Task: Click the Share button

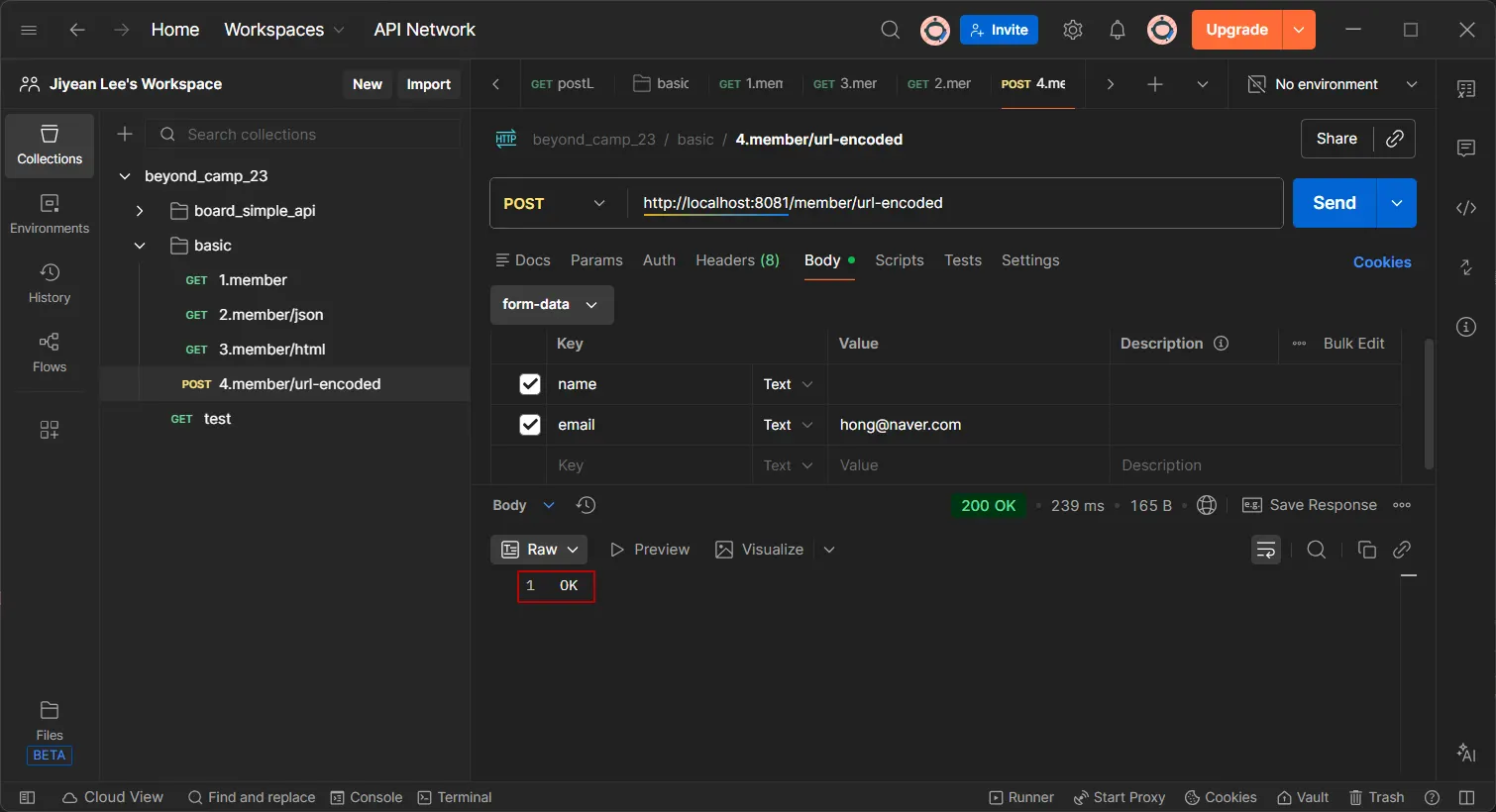Action: pyautogui.click(x=1336, y=139)
